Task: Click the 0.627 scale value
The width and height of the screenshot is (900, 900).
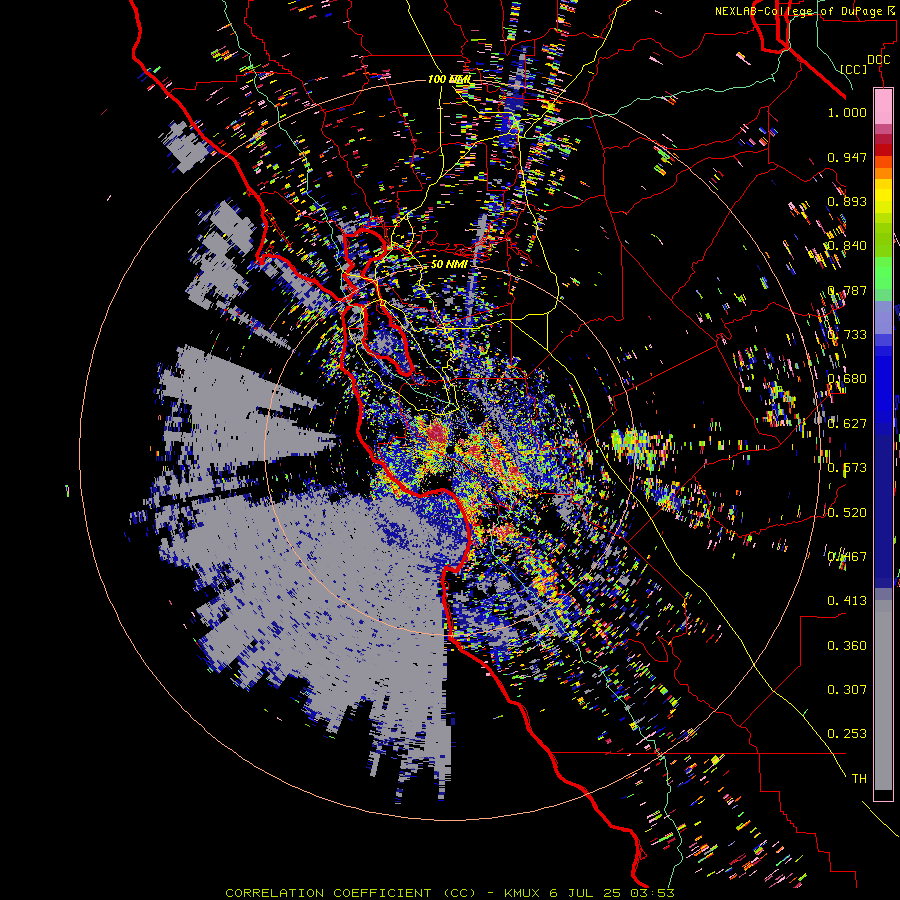Action: click(847, 424)
